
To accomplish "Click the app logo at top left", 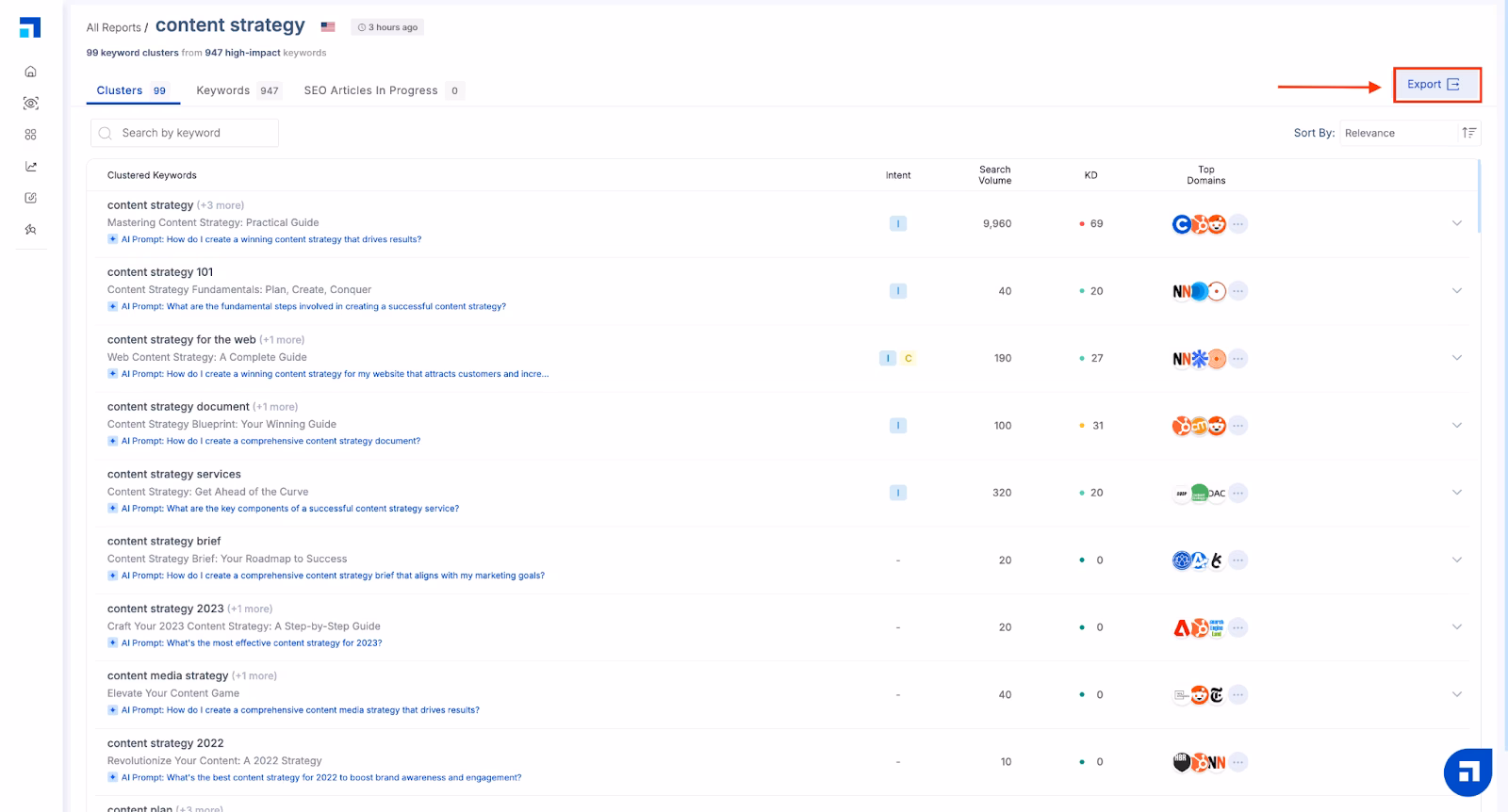I will [x=30, y=27].
